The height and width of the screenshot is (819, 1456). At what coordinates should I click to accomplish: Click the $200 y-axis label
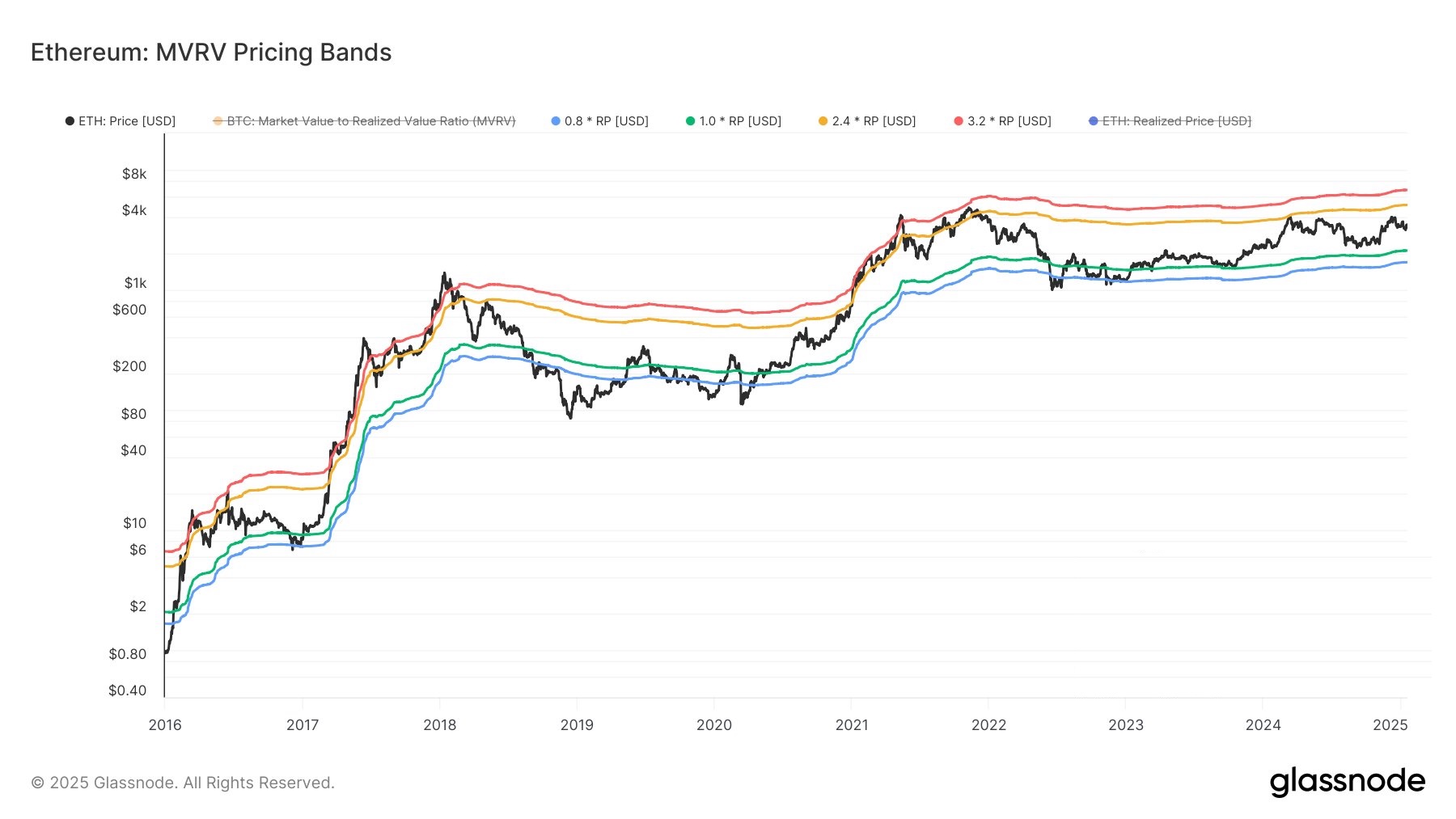[129, 366]
